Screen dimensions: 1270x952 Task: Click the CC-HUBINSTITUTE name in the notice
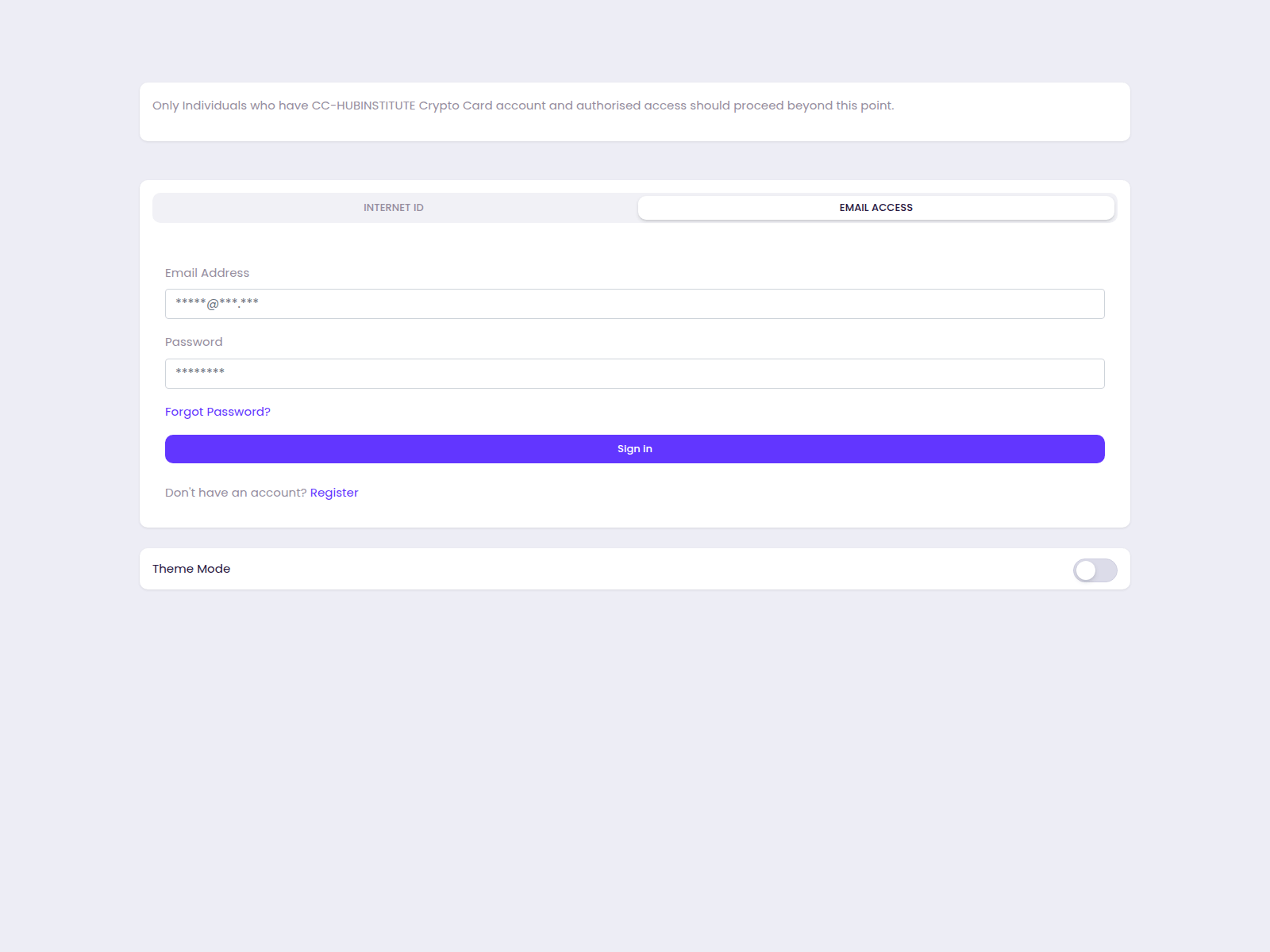[x=364, y=106]
